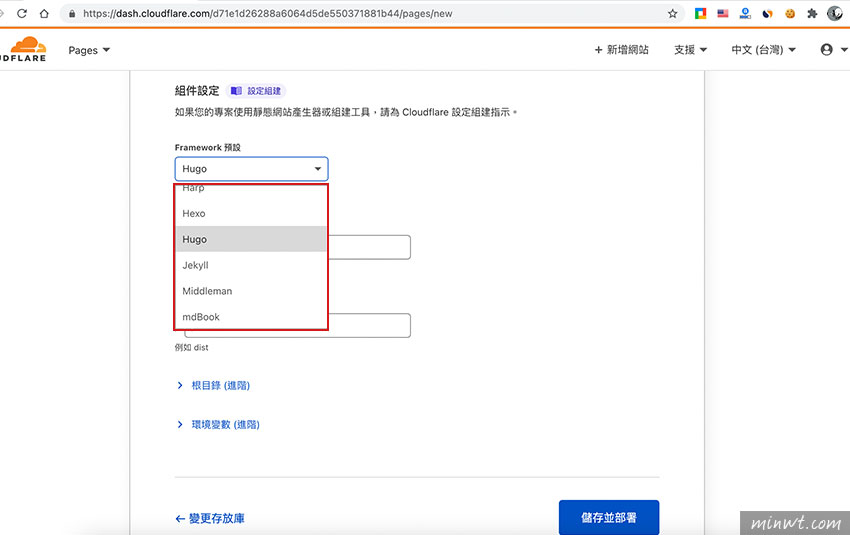Click the cookie extension icon
This screenshot has width=850, height=535.
[x=790, y=14]
